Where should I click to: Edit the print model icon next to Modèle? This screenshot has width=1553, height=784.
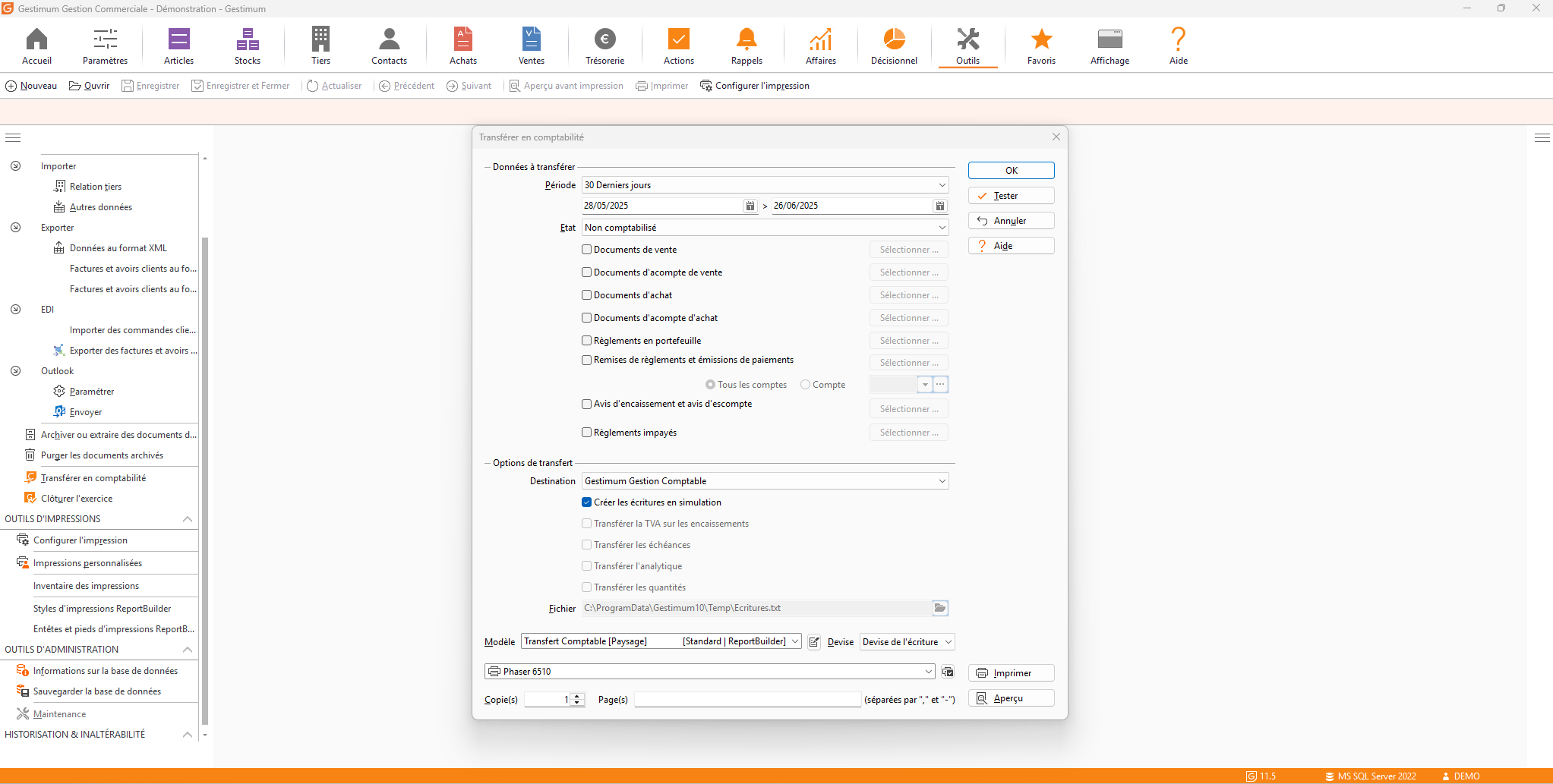[x=814, y=642]
